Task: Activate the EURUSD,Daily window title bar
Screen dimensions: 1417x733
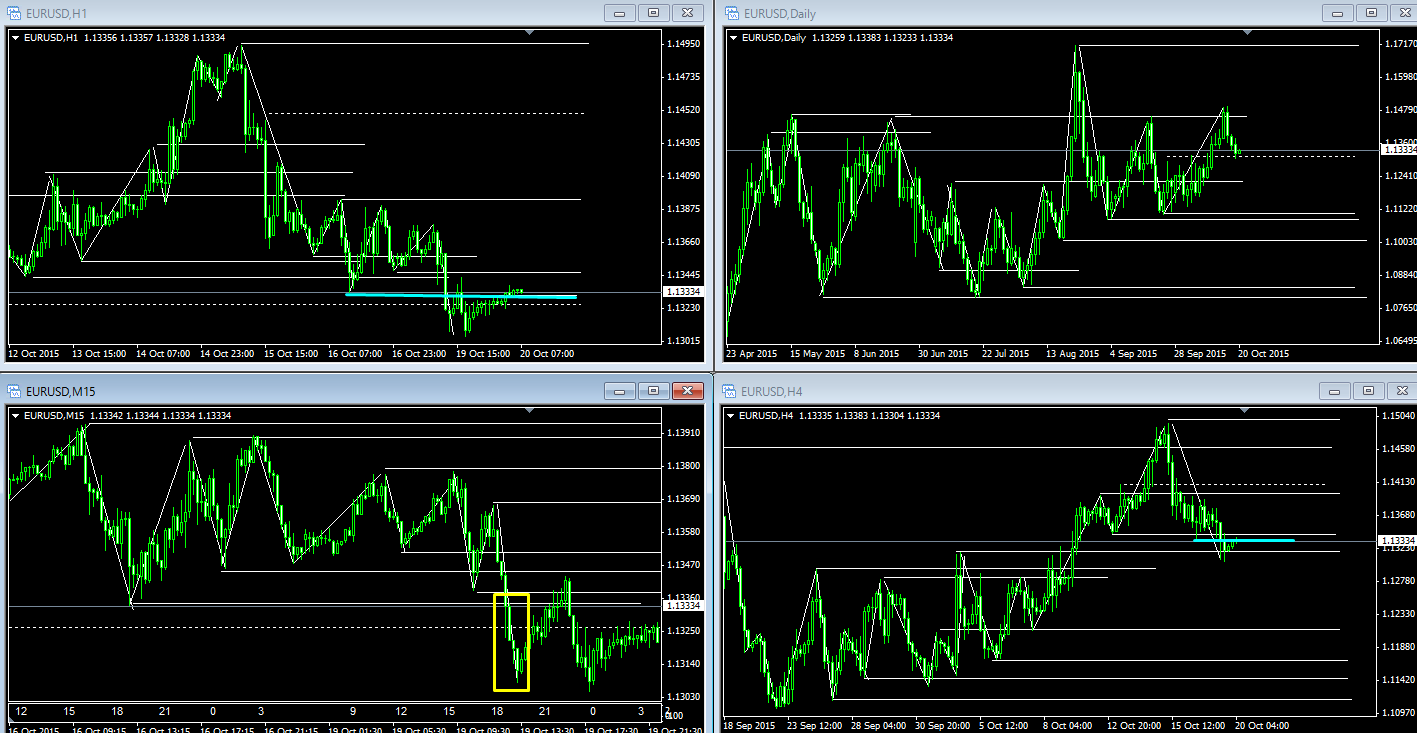Action: tap(1000, 13)
